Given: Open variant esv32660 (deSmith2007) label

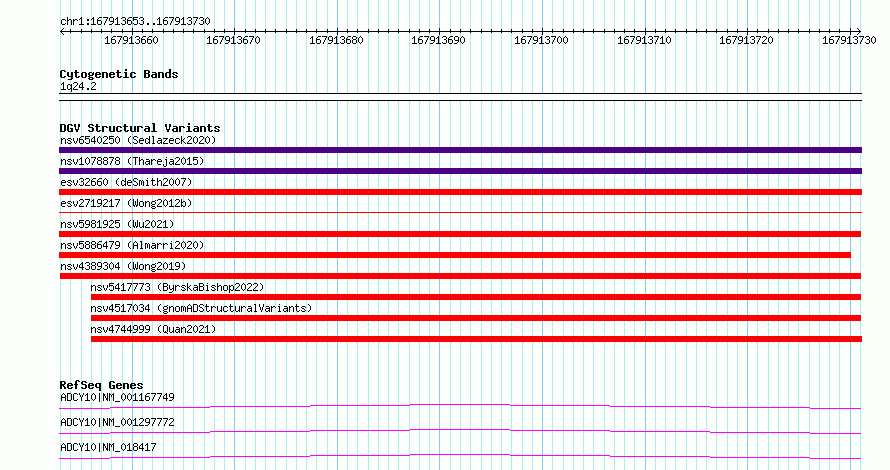Looking at the screenshot, I should [126, 182].
